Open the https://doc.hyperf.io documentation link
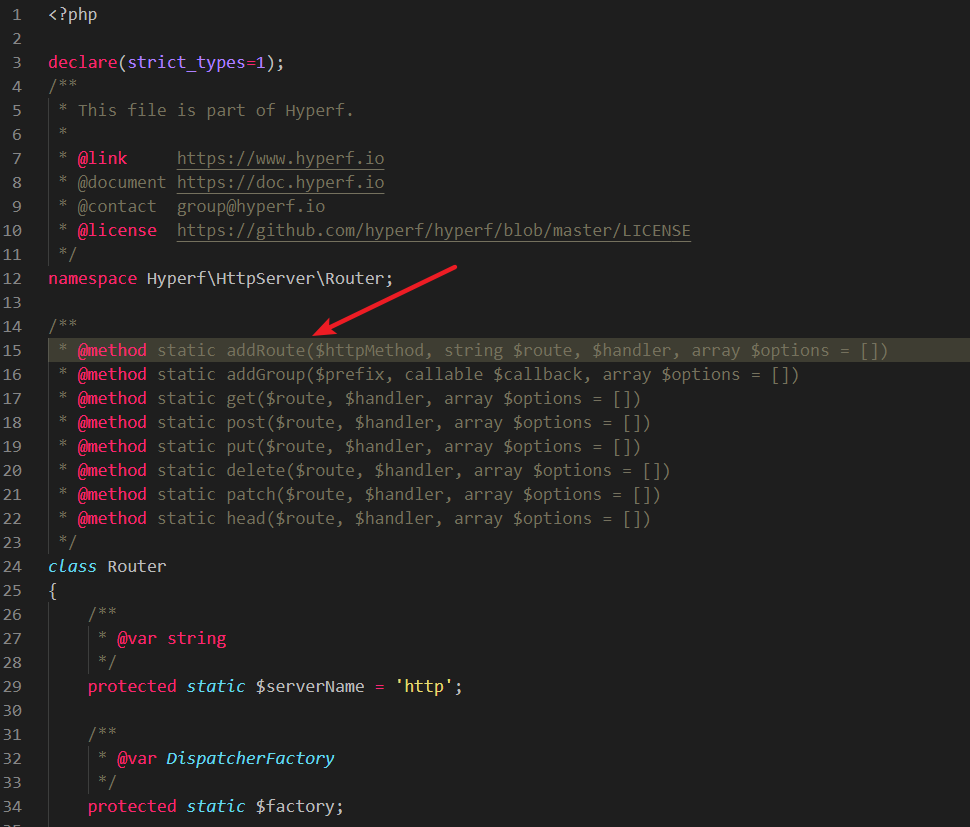 click(280, 182)
